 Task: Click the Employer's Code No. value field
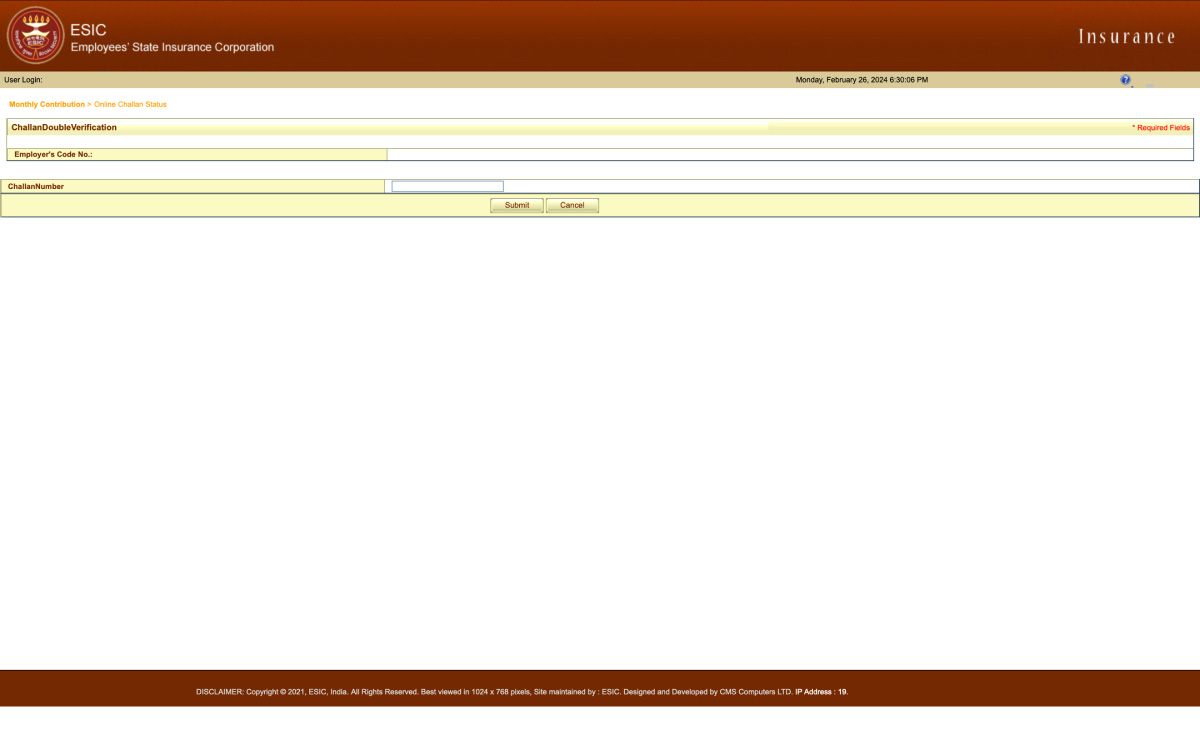click(x=789, y=155)
